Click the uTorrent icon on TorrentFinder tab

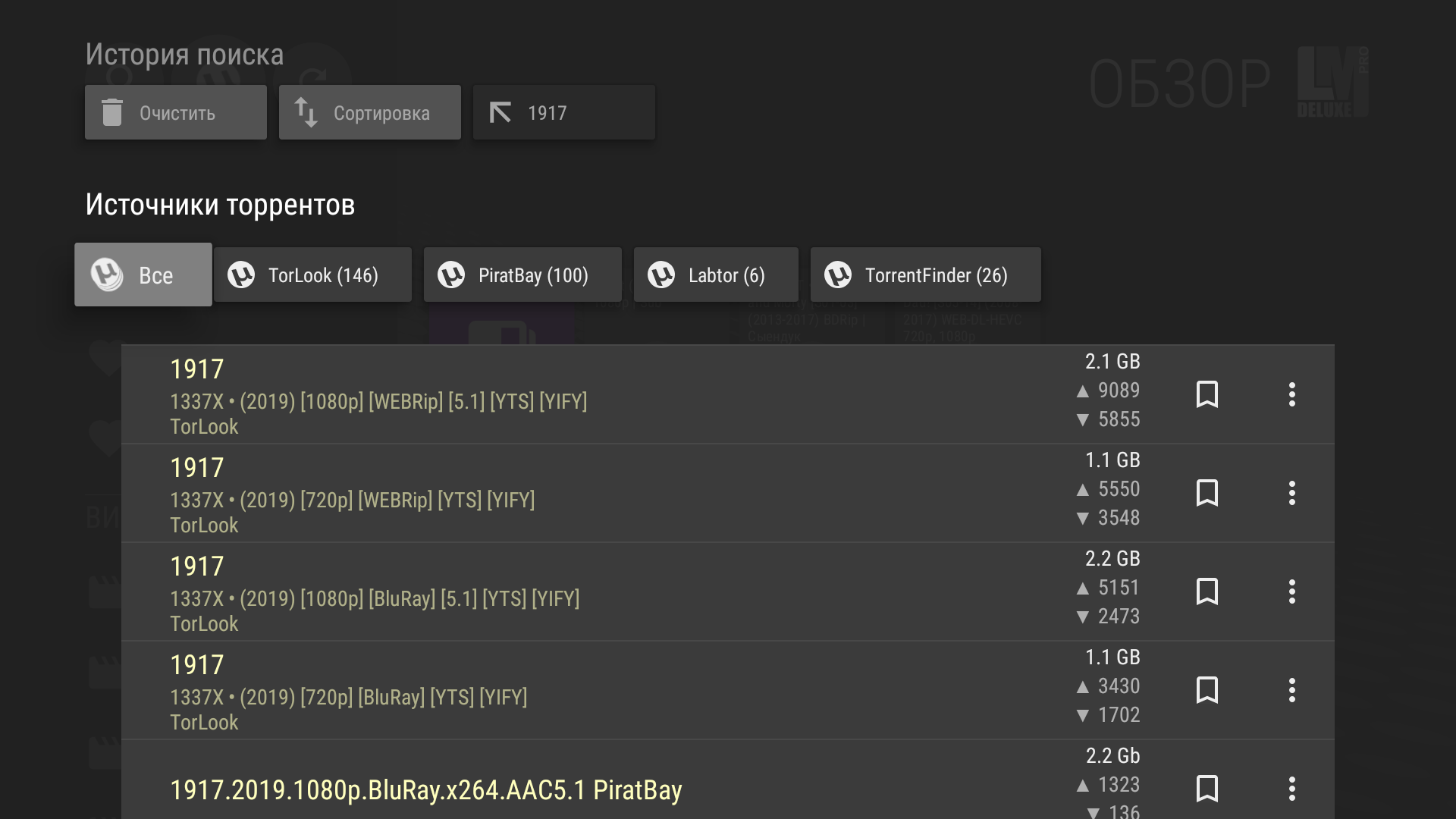[838, 275]
